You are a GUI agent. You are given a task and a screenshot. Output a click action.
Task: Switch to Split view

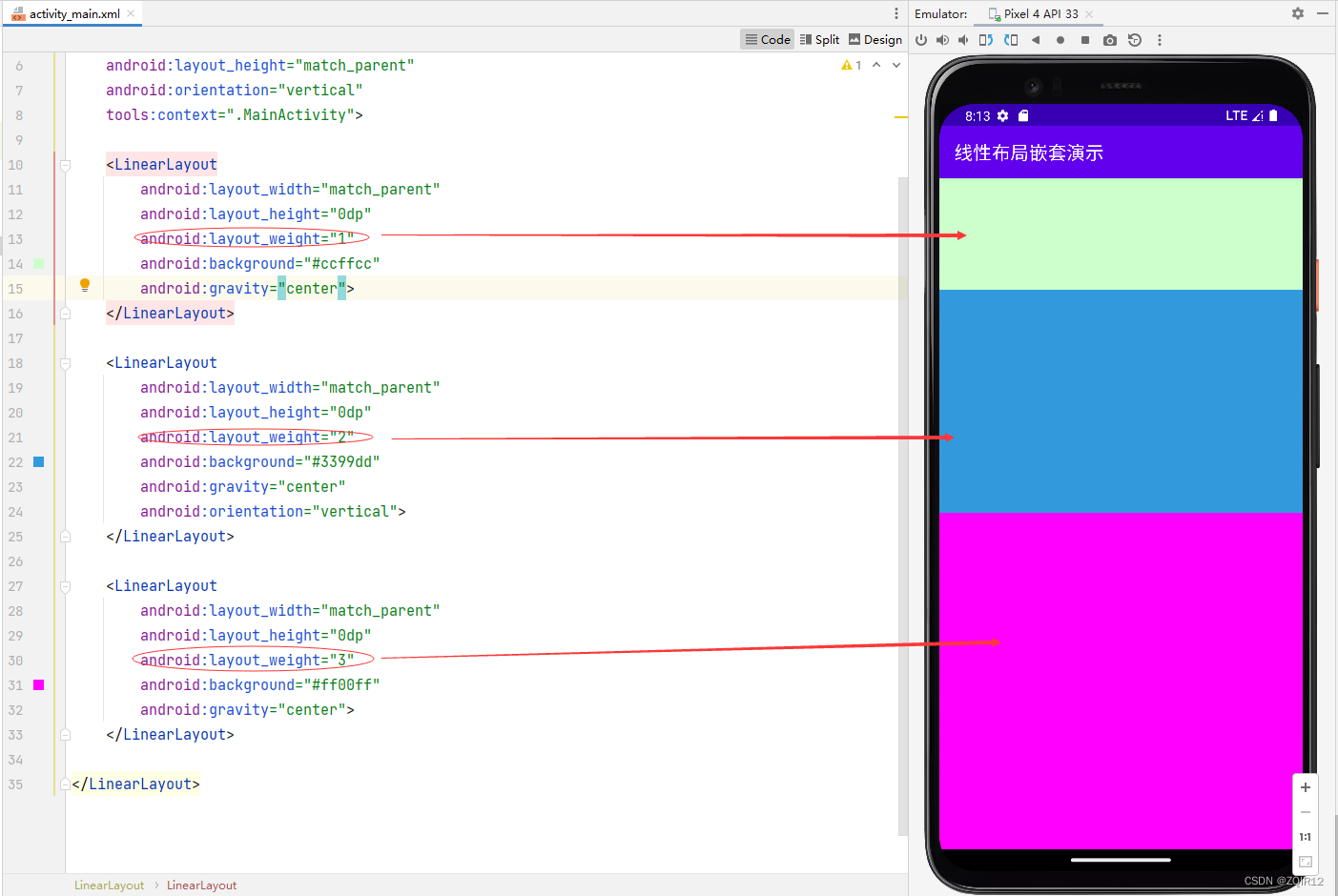(820, 39)
